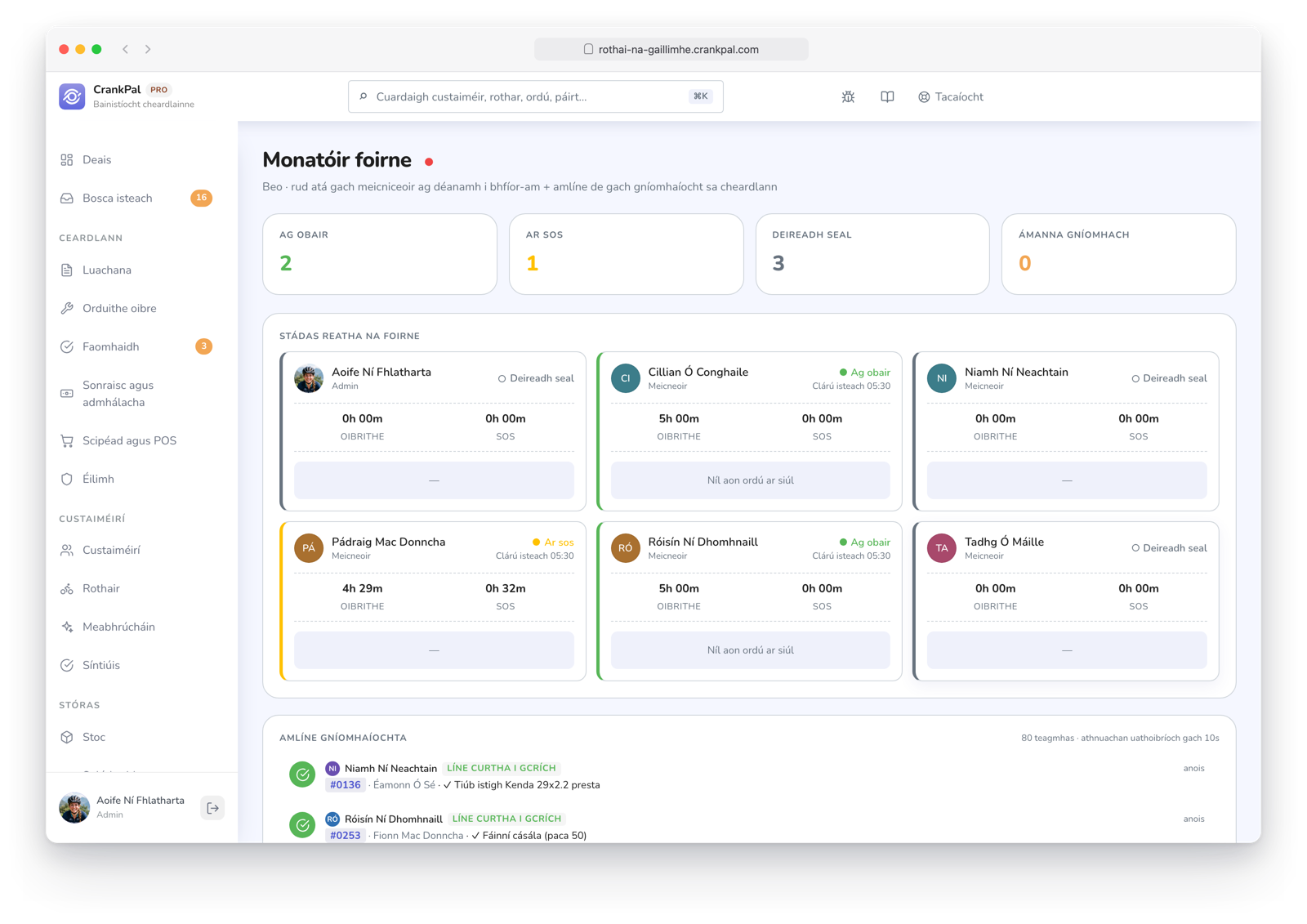Click the Meabhrúcháin sparkle icon
1307x924 pixels.
click(x=67, y=627)
